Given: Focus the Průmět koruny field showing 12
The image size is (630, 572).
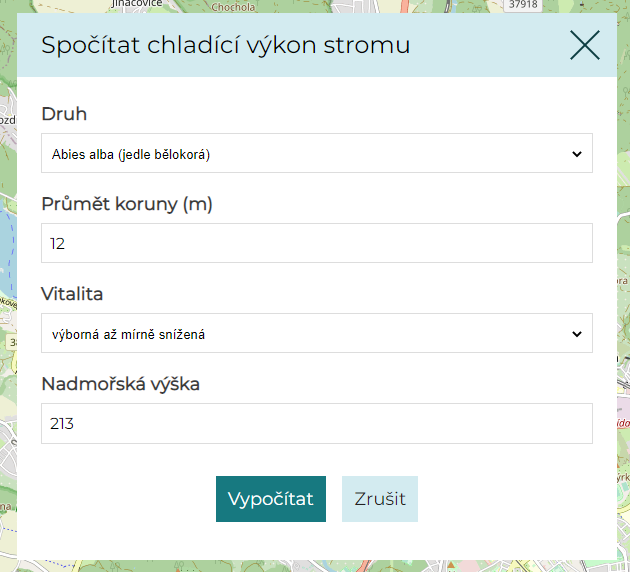Looking at the screenshot, I should 317,243.
